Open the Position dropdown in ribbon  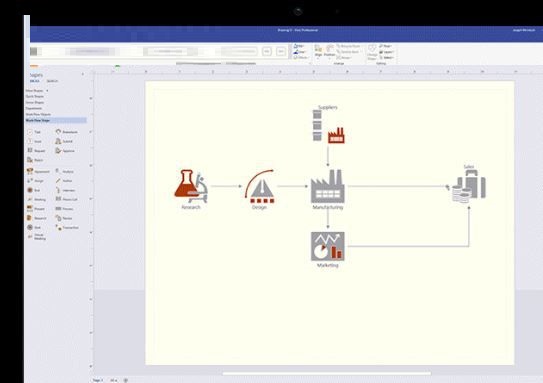pyautogui.click(x=330, y=51)
